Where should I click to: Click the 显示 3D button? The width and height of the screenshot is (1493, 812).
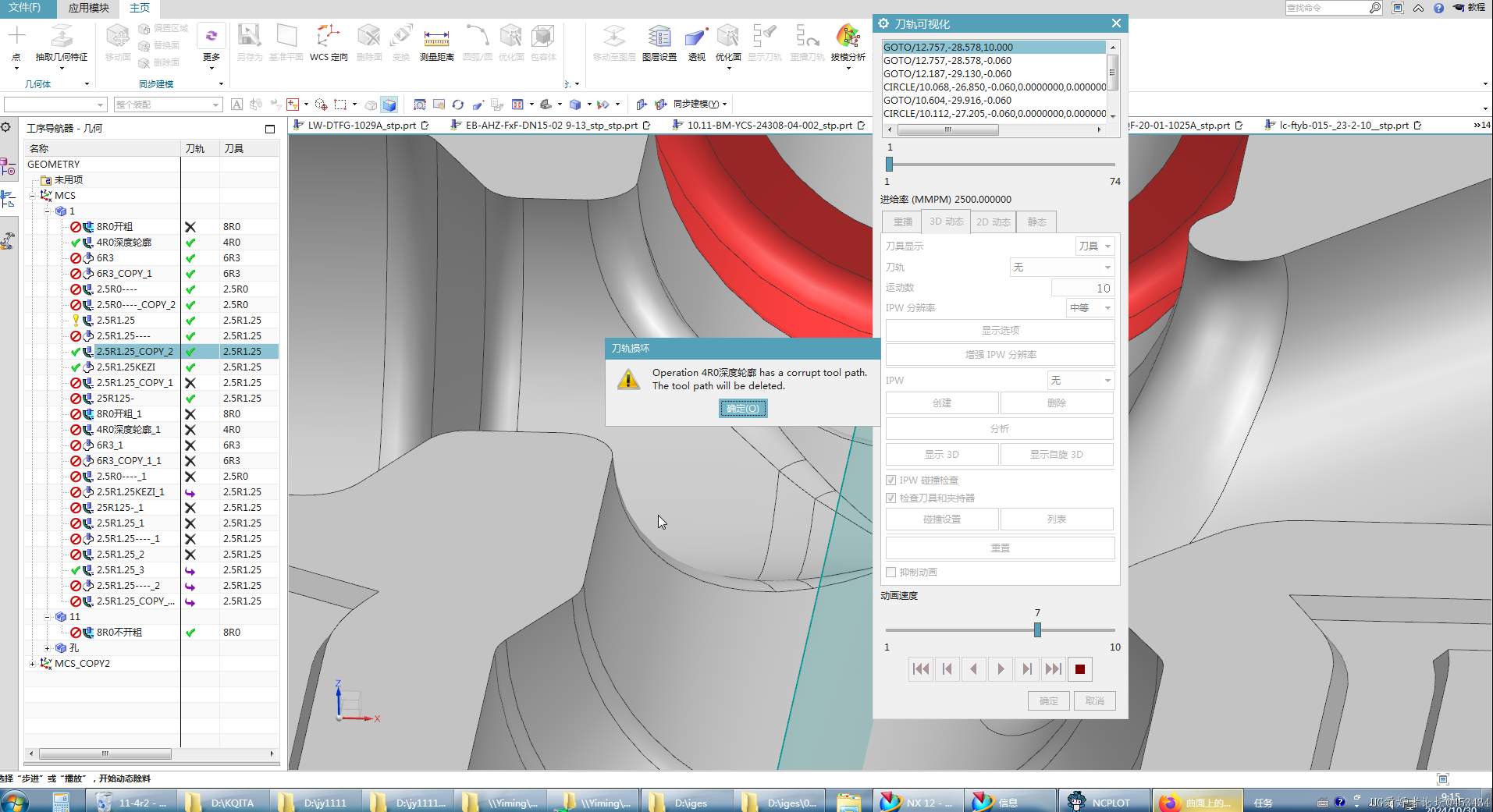pos(942,455)
